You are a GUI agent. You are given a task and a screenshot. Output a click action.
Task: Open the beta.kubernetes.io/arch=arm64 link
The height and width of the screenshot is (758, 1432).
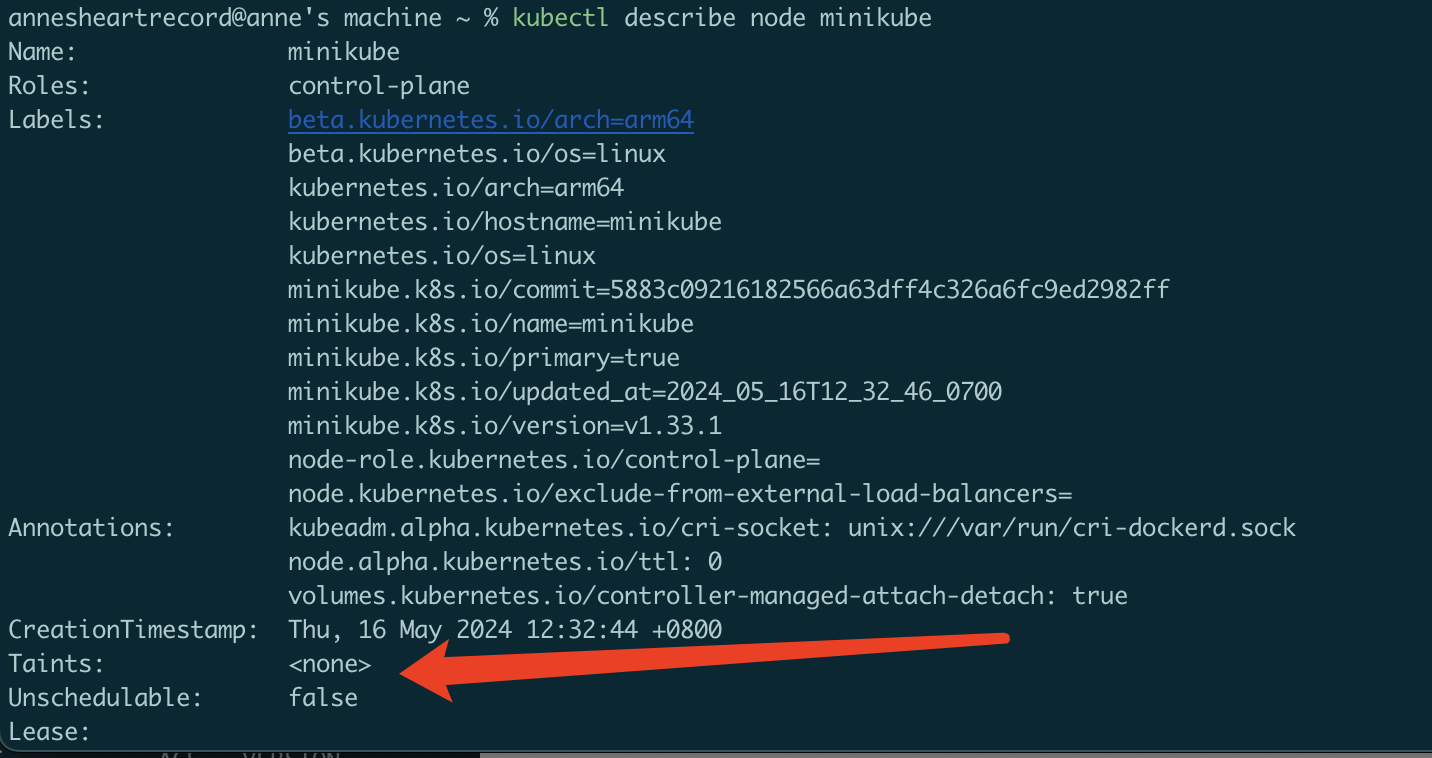pyautogui.click(x=490, y=120)
